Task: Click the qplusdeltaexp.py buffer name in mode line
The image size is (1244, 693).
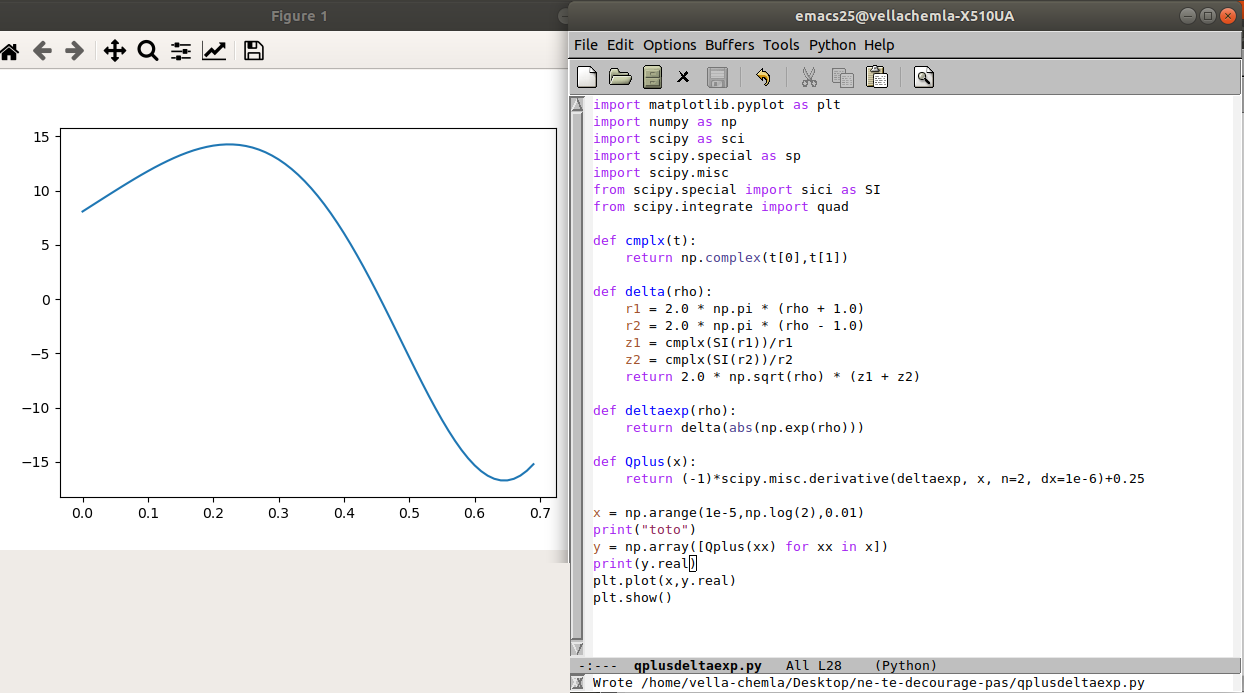Action: (697, 665)
